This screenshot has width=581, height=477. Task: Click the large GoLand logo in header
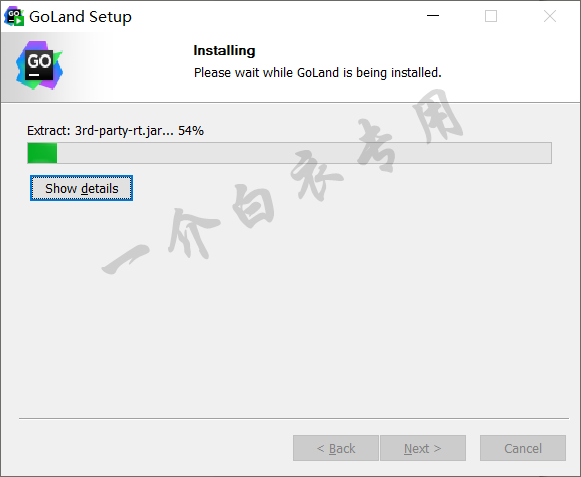[x=39, y=66]
